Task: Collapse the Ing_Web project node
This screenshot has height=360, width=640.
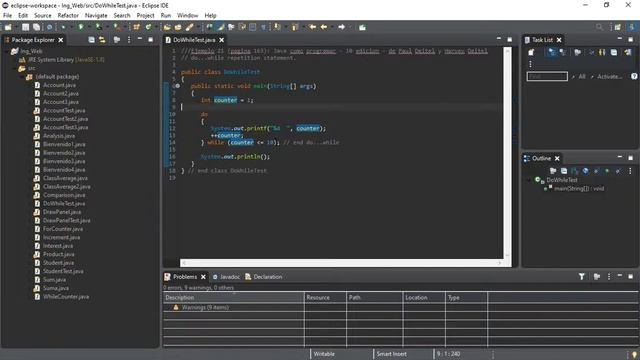Action: [6, 51]
